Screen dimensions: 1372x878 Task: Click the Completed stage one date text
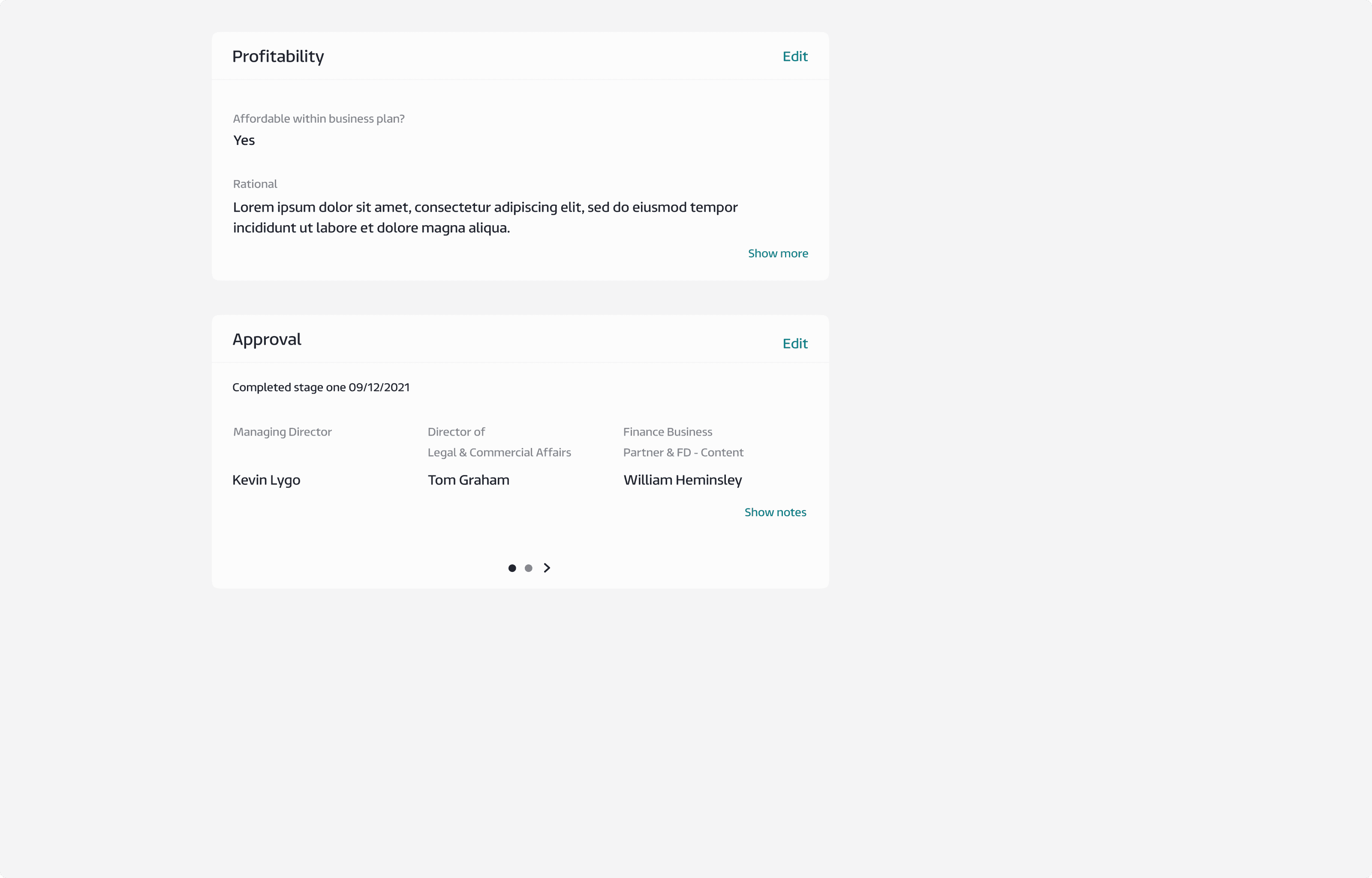coord(320,388)
